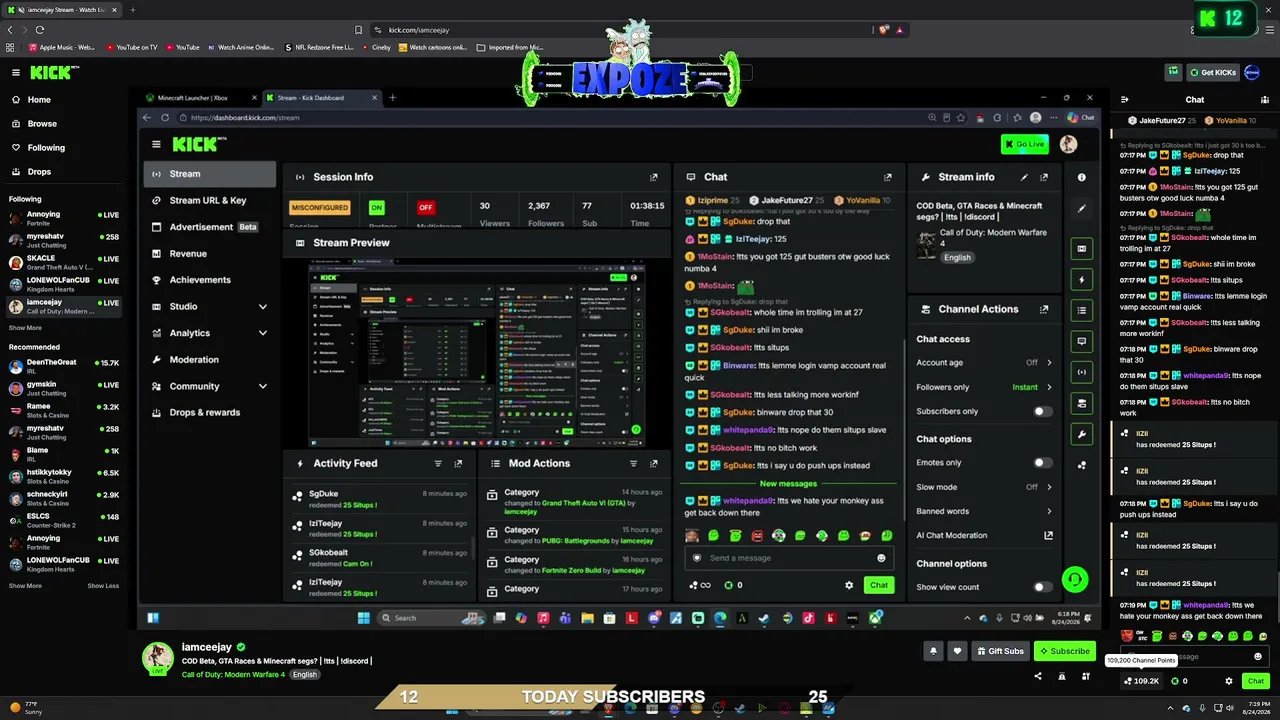Toggle the hamburger menu in the dashboard
The width and height of the screenshot is (1280, 720).
coord(156,145)
